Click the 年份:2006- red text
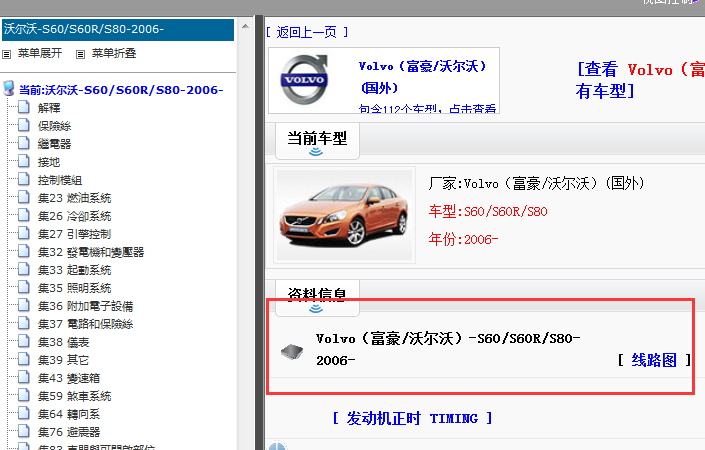 pyautogui.click(x=463, y=239)
